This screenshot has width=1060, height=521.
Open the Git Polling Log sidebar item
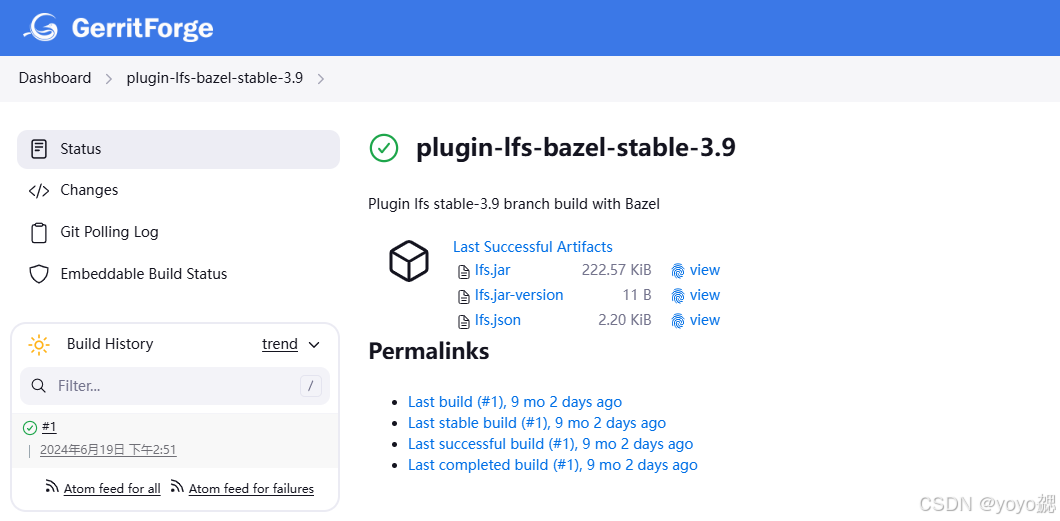click(178, 232)
